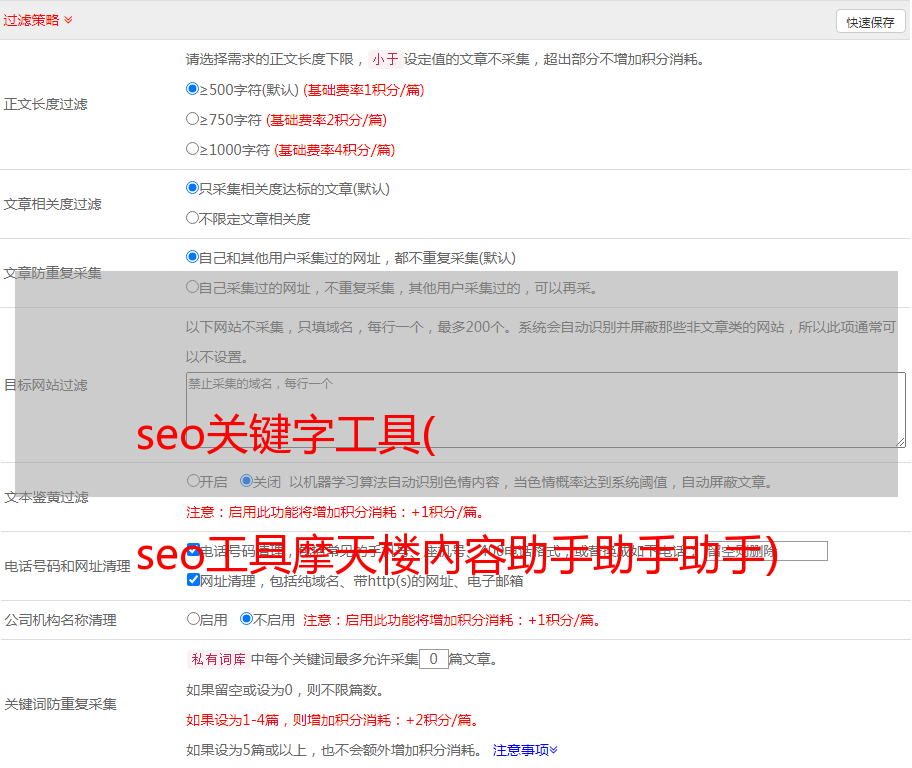This screenshot has width=912, height=768.
Task: Toggle the 电话号码清理 checkbox
Action: (193, 550)
